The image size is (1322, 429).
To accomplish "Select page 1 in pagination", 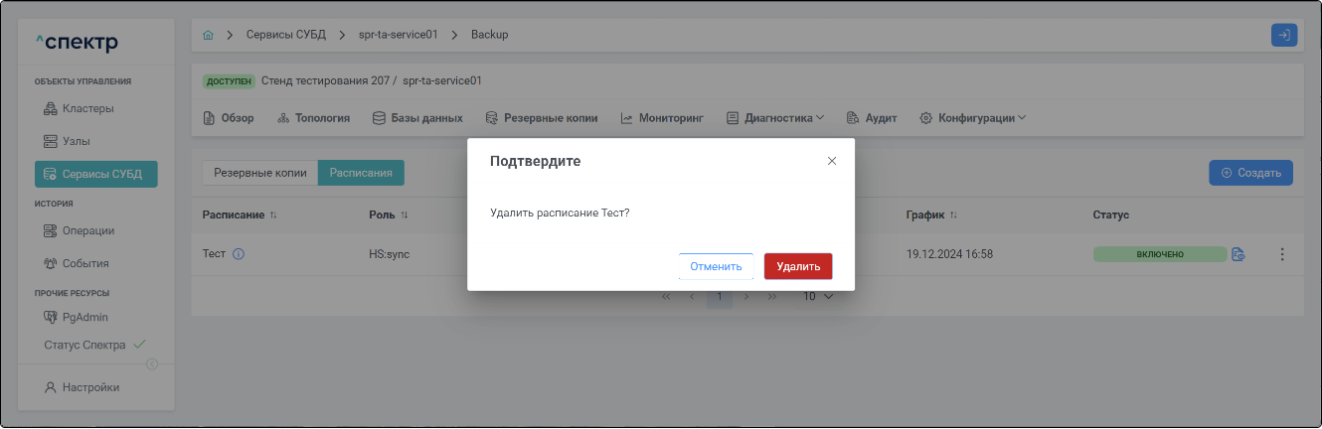I will (719, 297).
